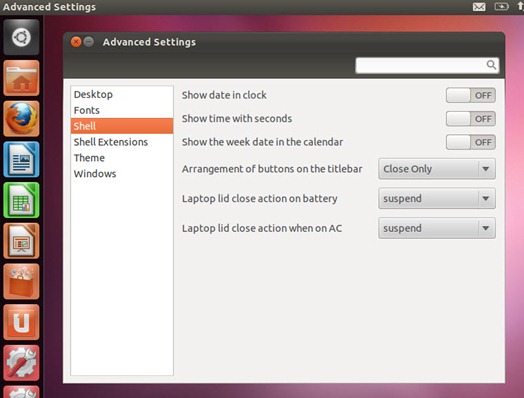
Task: Click 'Arrangement of buttons on the titlebar' label
Action: tap(272, 169)
